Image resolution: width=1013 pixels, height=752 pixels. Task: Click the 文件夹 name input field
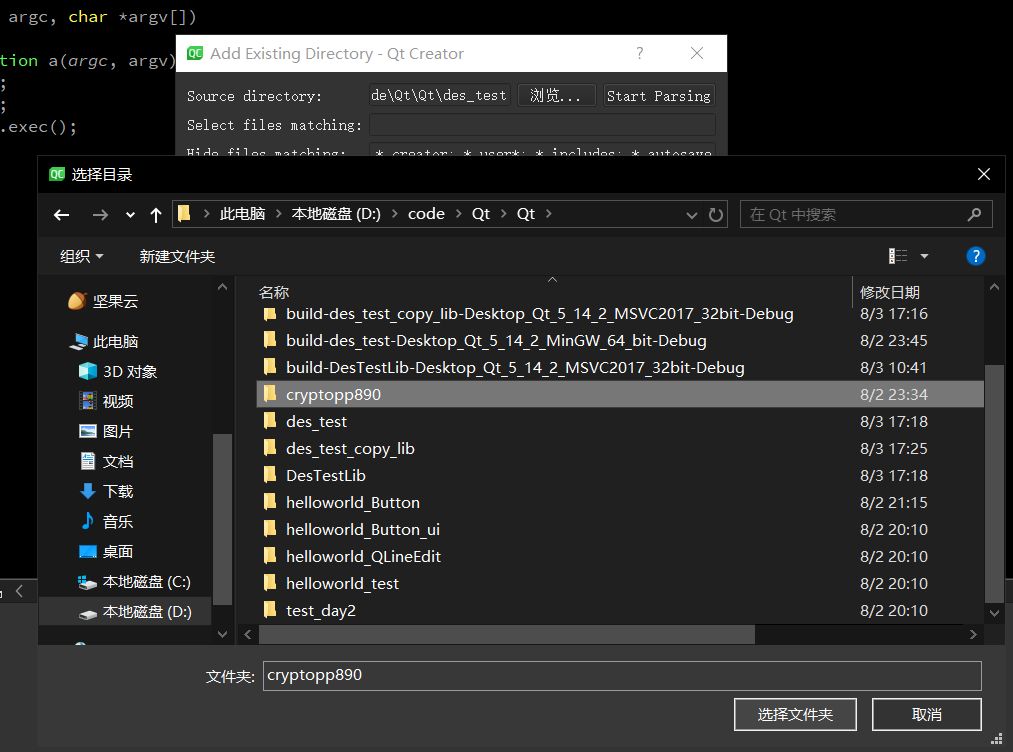621,675
